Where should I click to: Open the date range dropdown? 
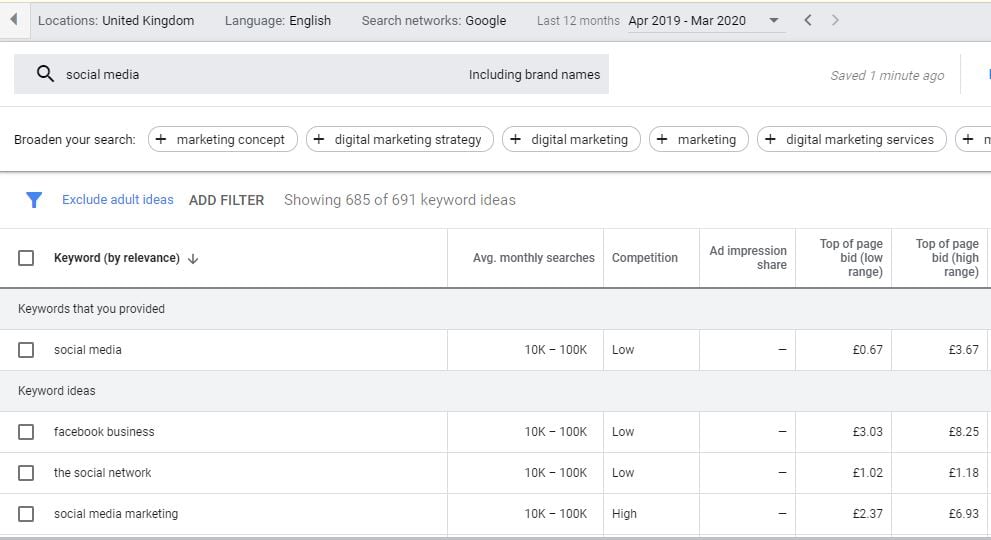[x=773, y=21]
